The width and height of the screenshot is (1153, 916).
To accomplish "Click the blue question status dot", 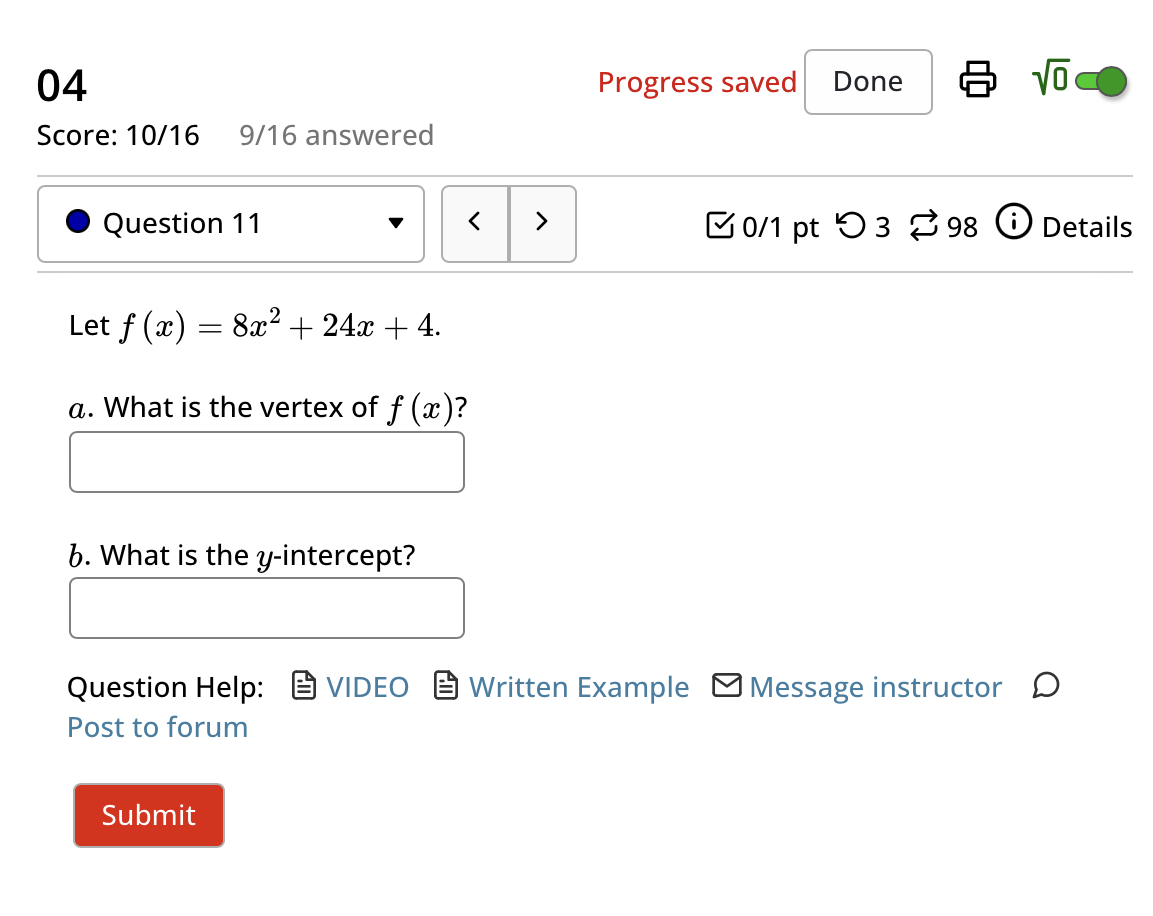I will coord(79,223).
